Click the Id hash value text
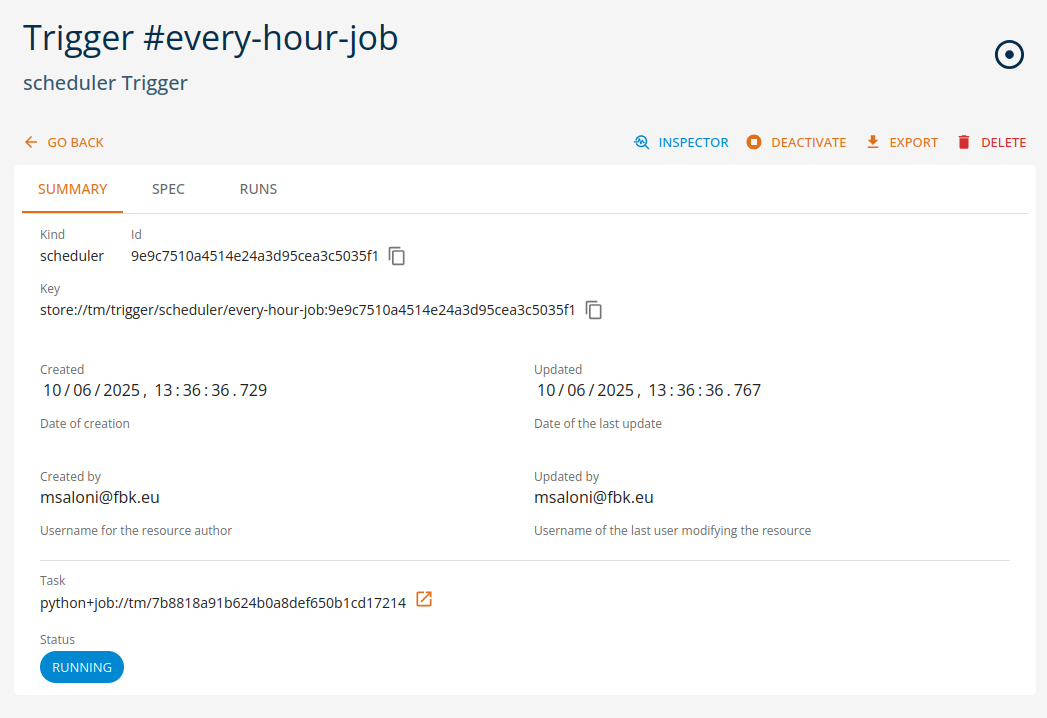Image resolution: width=1047 pixels, height=718 pixels. click(x=255, y=256)
